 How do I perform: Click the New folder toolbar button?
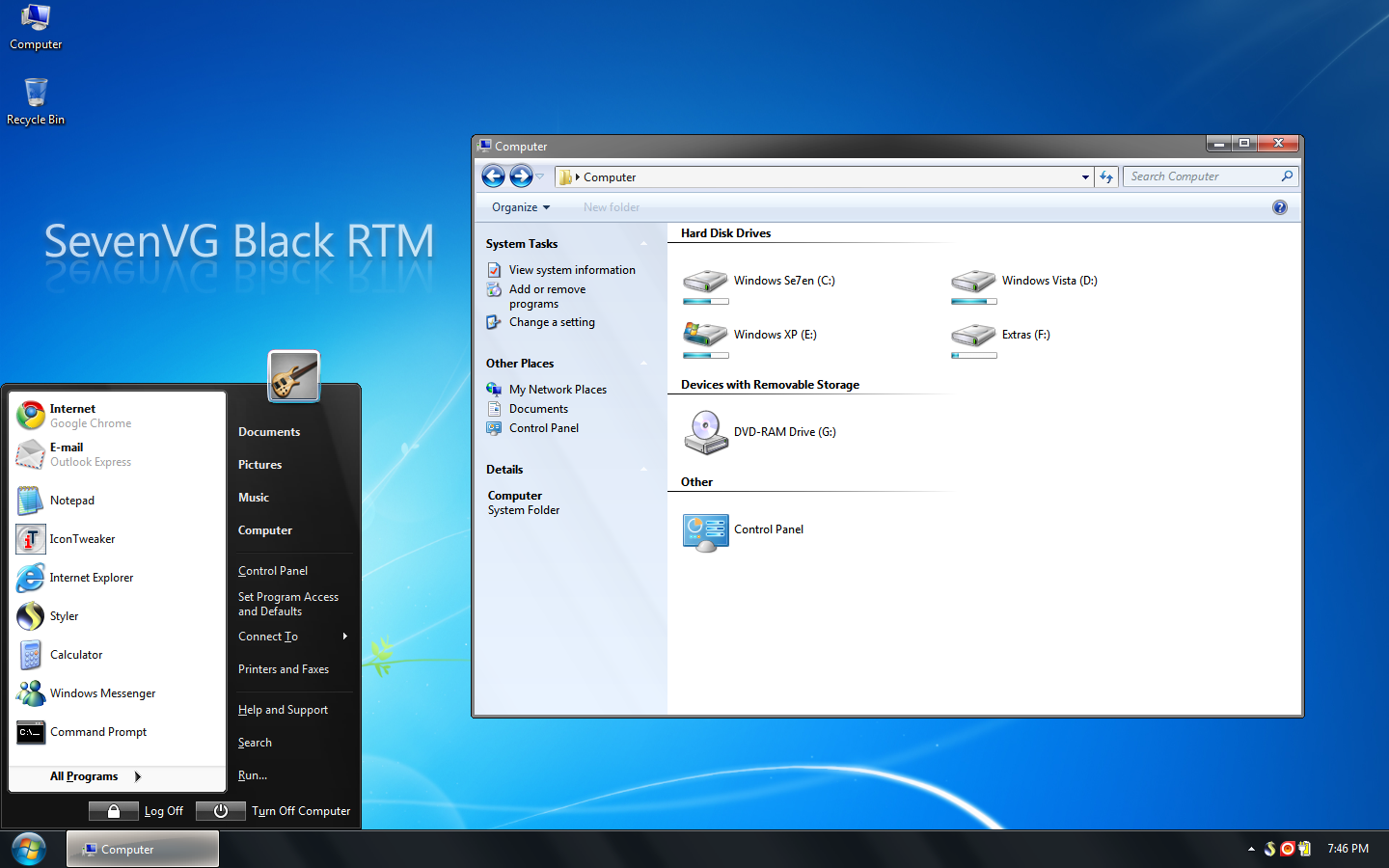(612, 207)
